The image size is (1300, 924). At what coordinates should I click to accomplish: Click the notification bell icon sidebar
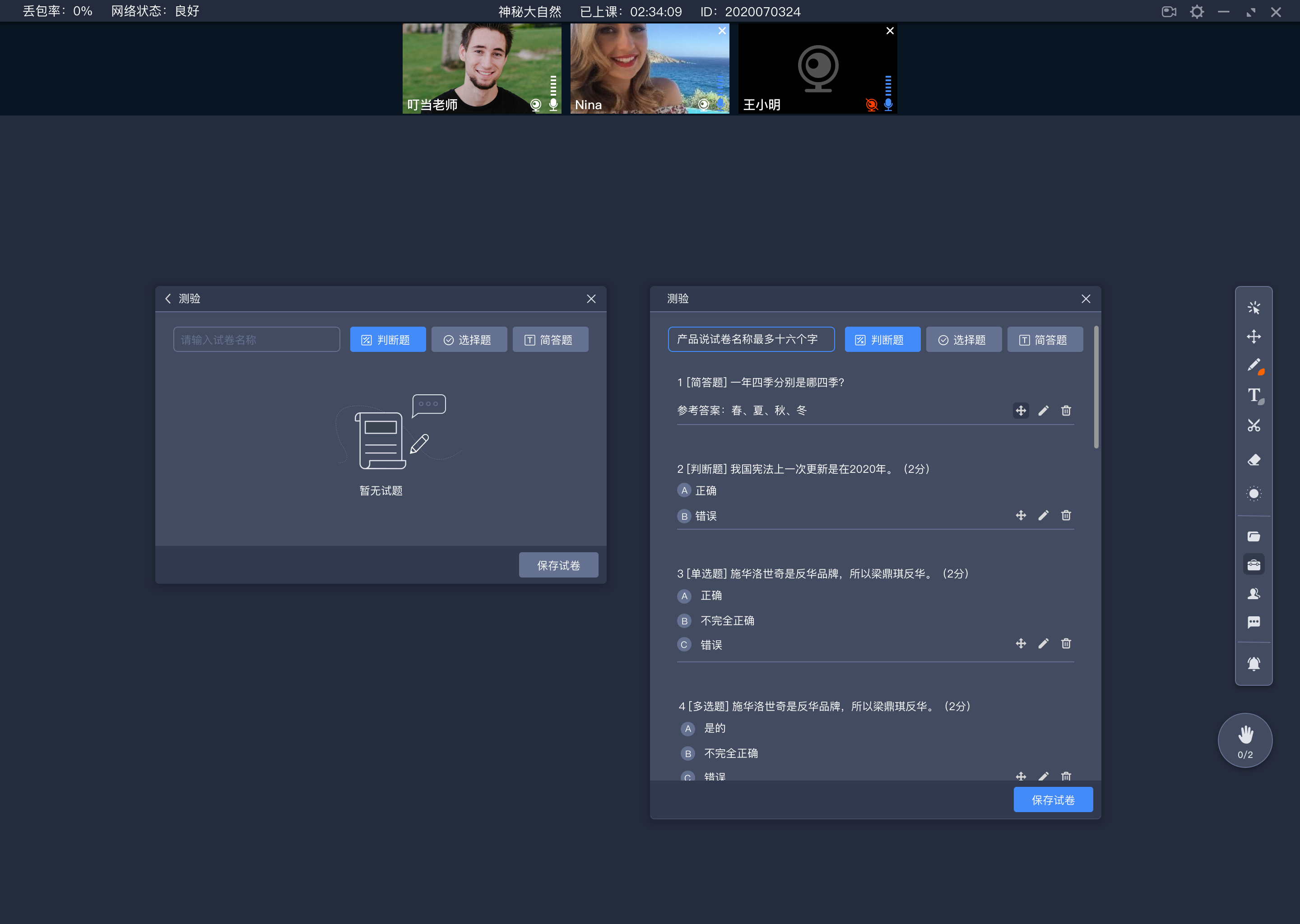click(1254, 660)
